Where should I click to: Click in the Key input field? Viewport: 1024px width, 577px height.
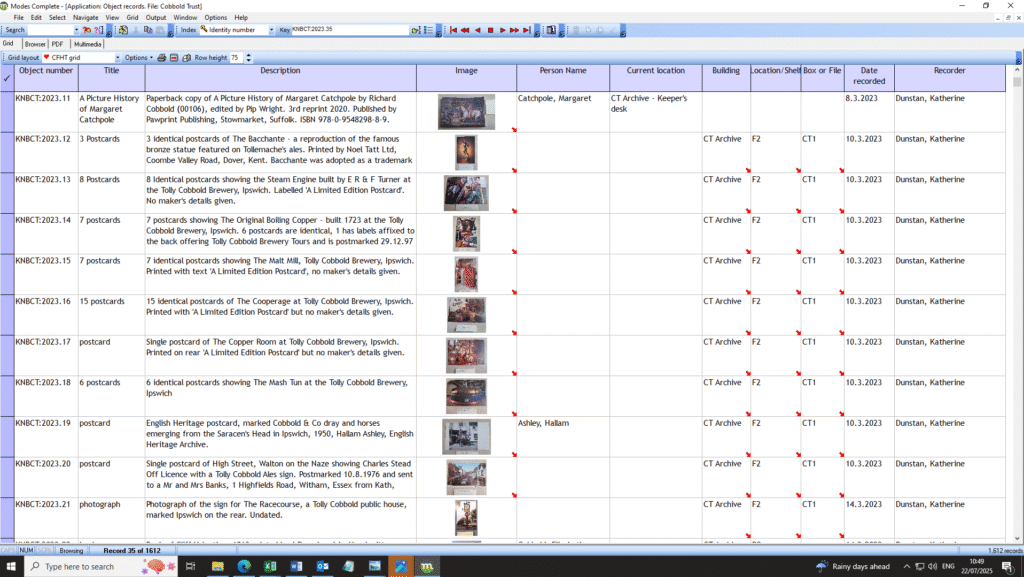[349, 30]
